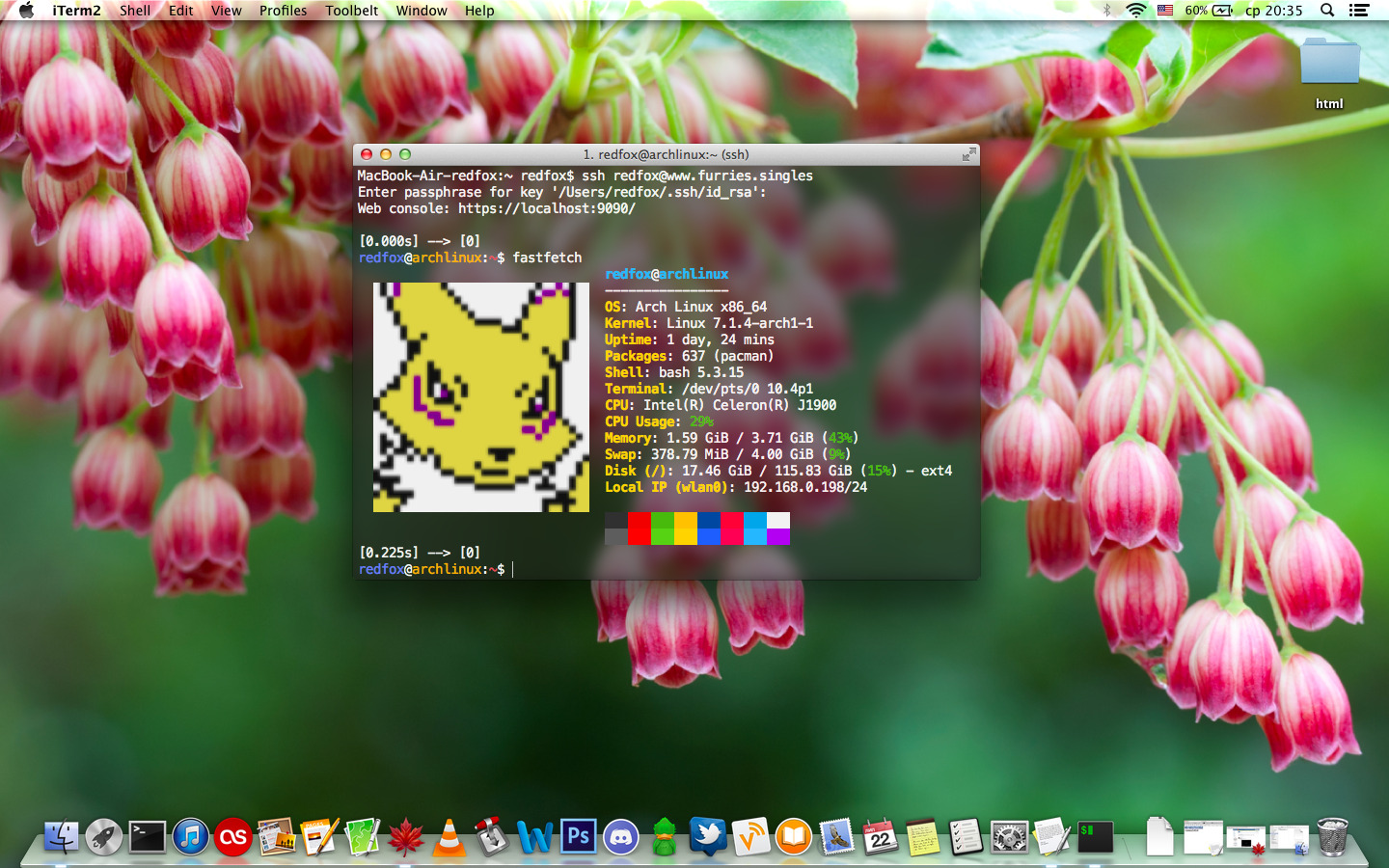Open Notification Center list icon
Screen dimensions: 1389x868
coord(1359,11)
